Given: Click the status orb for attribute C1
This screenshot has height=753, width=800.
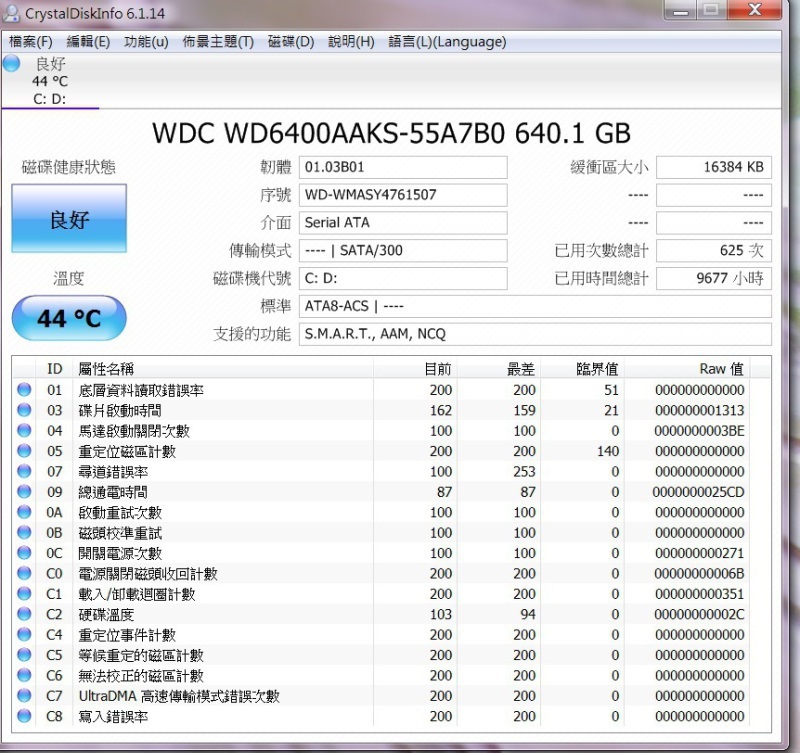Looking at the screenshot, I should [x=24, y=594].
